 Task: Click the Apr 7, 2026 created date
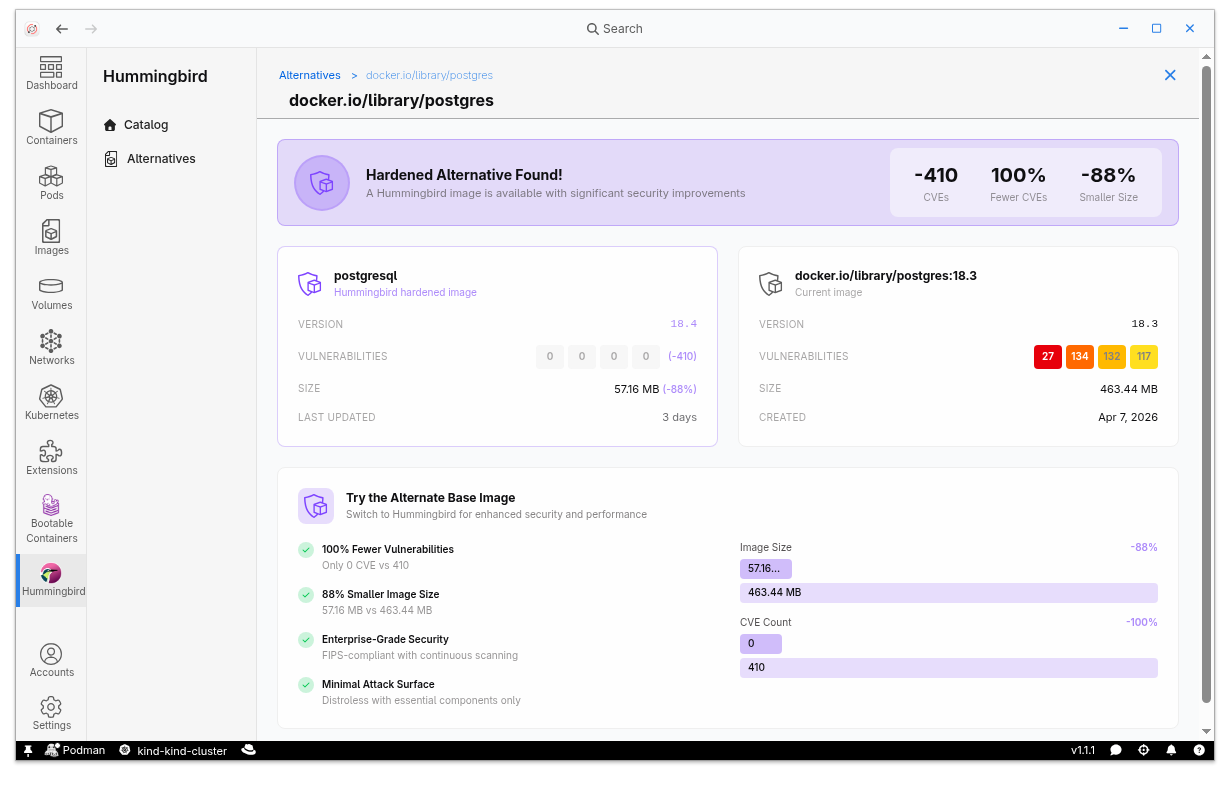pyautogui.click(x=1128, y=418)
